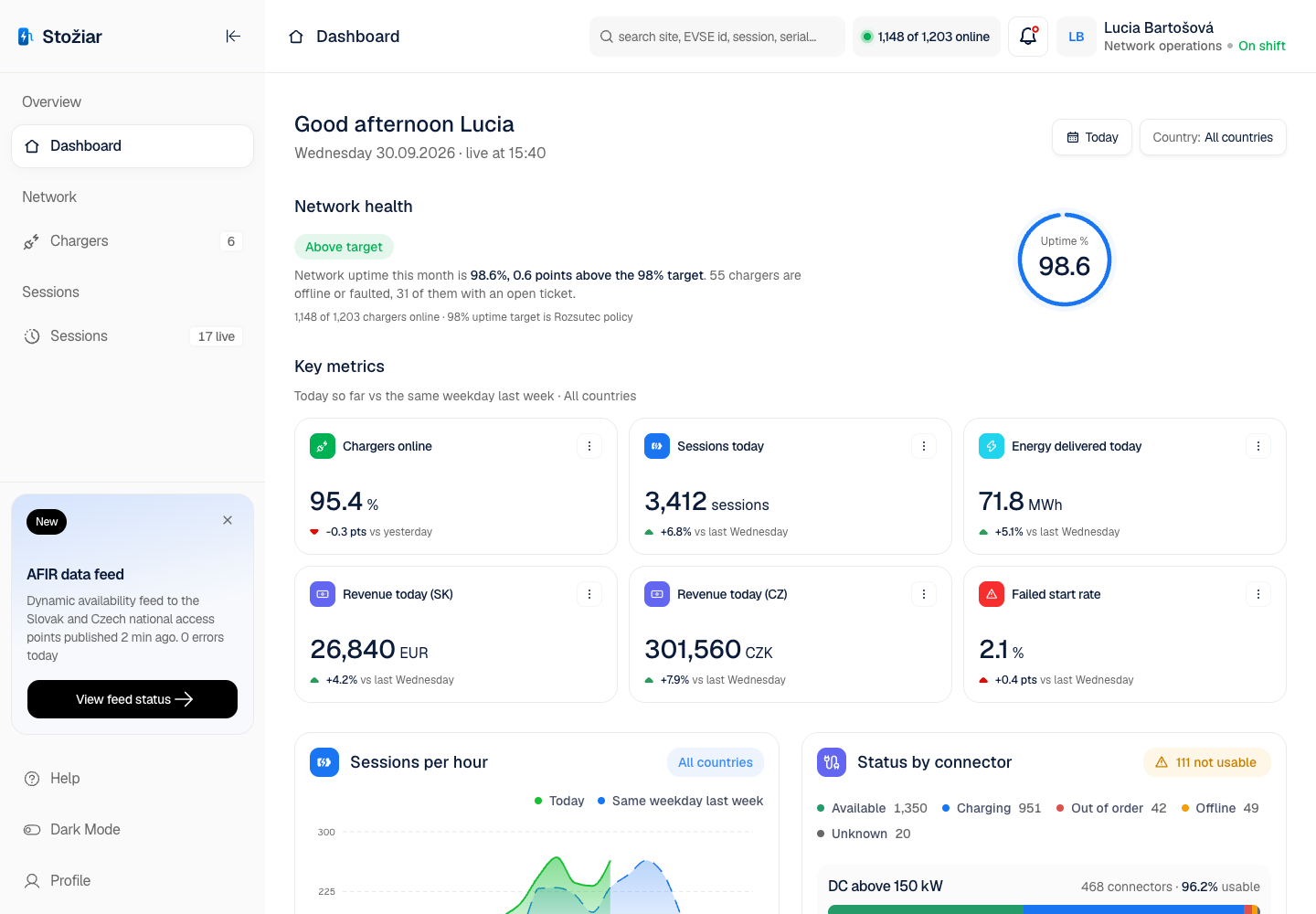Toggle the Available connector status legend

(872, 808)
